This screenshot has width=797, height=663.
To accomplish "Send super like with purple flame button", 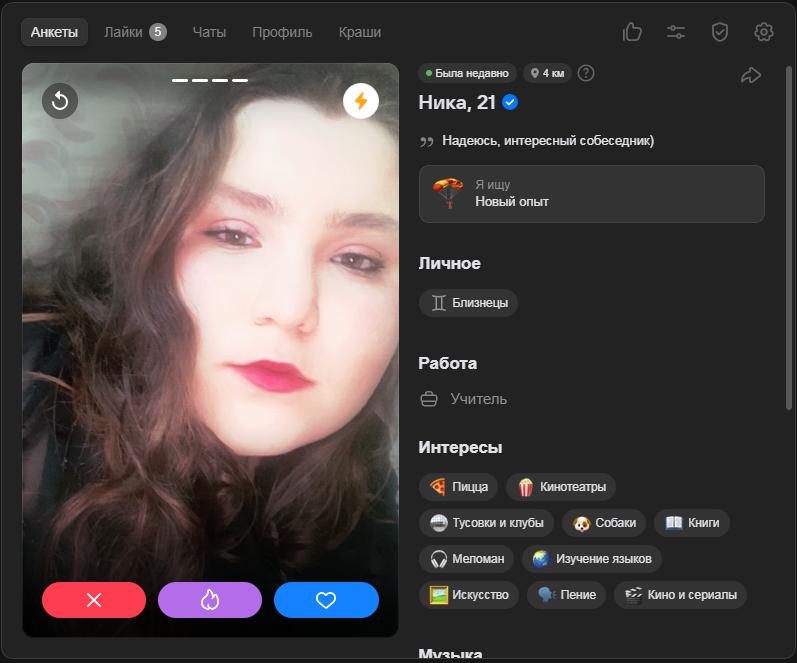I will tap(210, 600).
